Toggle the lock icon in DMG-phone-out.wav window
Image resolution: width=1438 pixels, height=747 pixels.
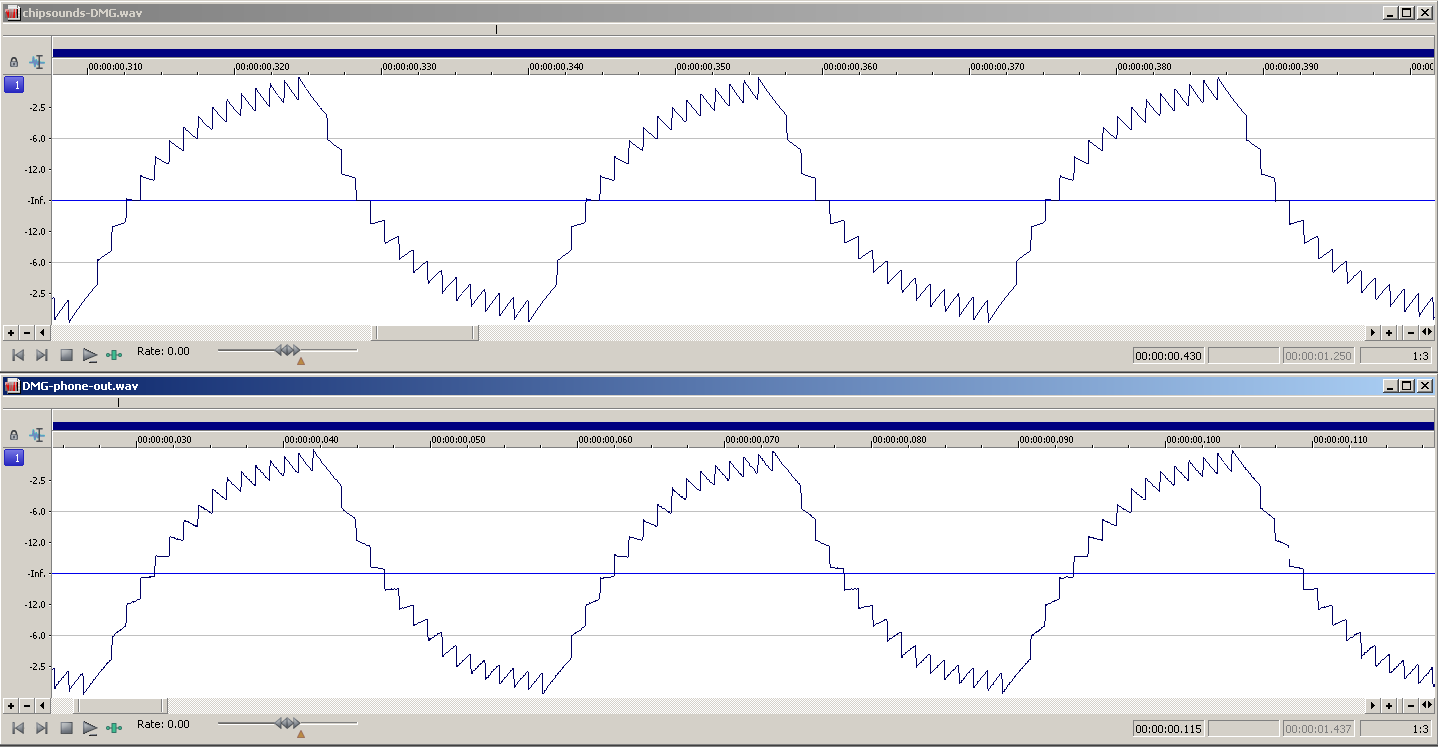14,435
